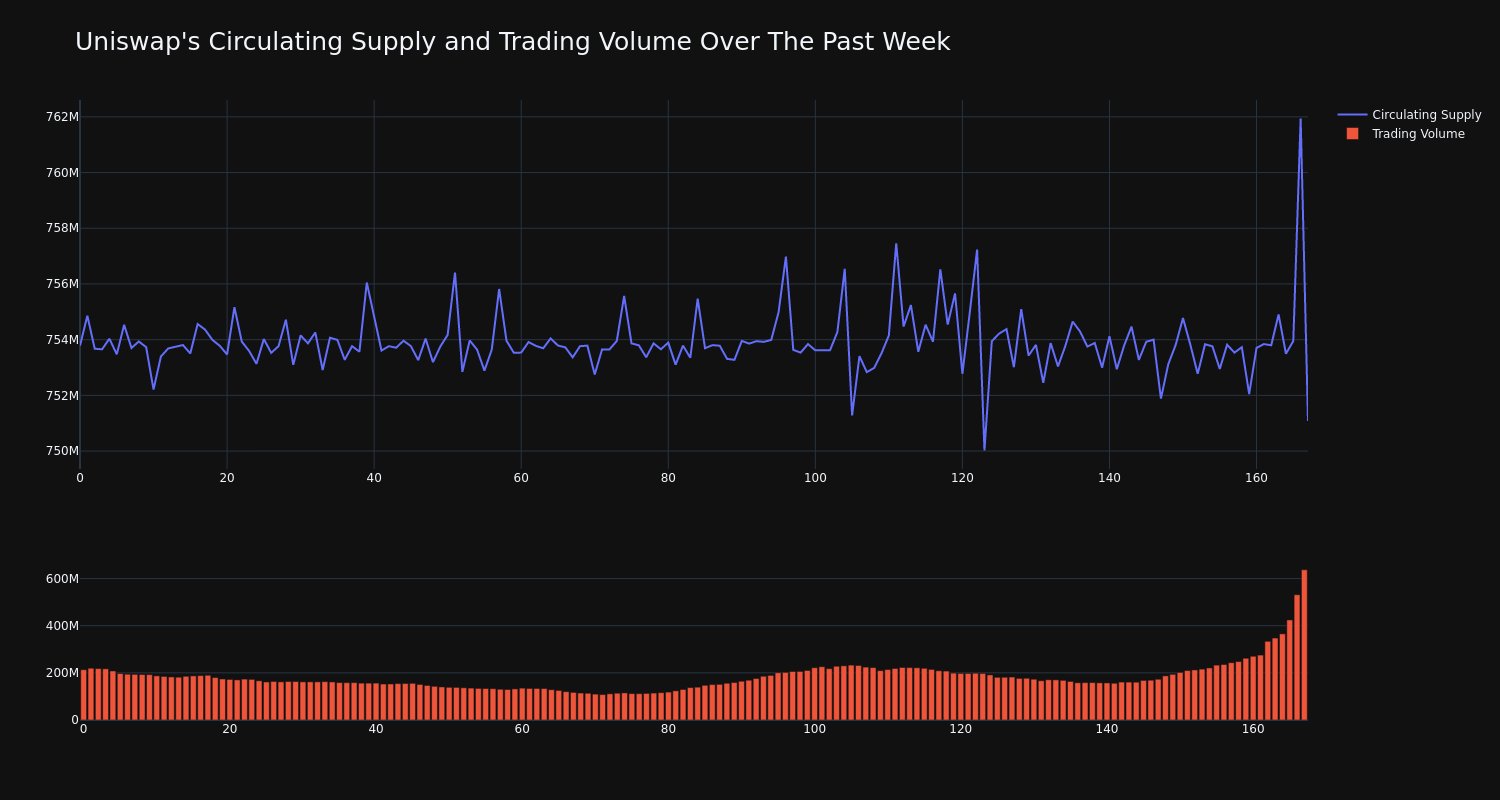The image size is (1500, 800).
Task: Click the 758M y-axis label
Action: pos(62,228)
